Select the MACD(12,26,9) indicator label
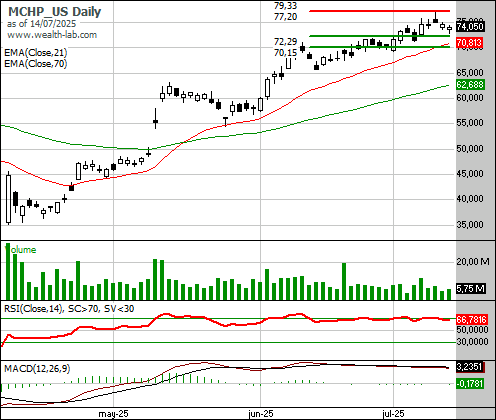496x420 pixels. [37, 368]
